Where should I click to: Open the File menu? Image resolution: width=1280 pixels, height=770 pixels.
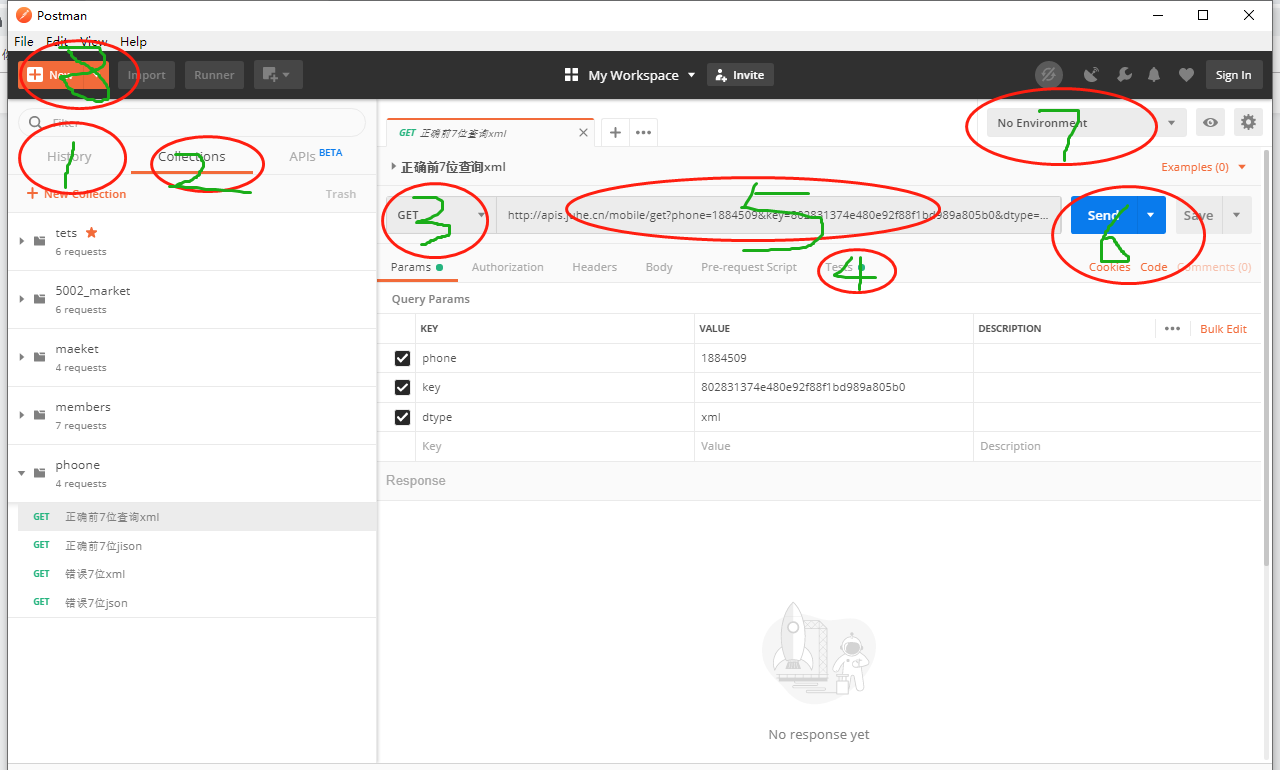pyautogui.click(x=24, y=42)
